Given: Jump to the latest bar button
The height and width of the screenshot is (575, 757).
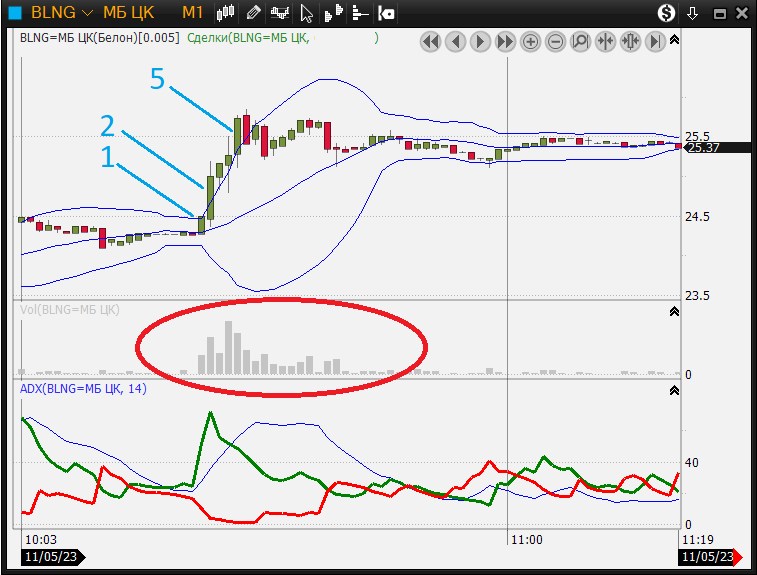Looking at the screenshot, I should (656, 42).
